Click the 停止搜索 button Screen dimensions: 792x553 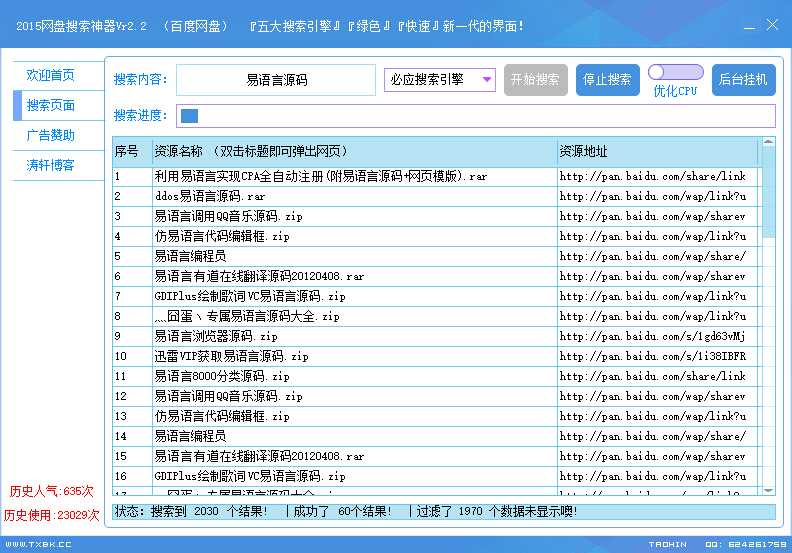(607, 80)
